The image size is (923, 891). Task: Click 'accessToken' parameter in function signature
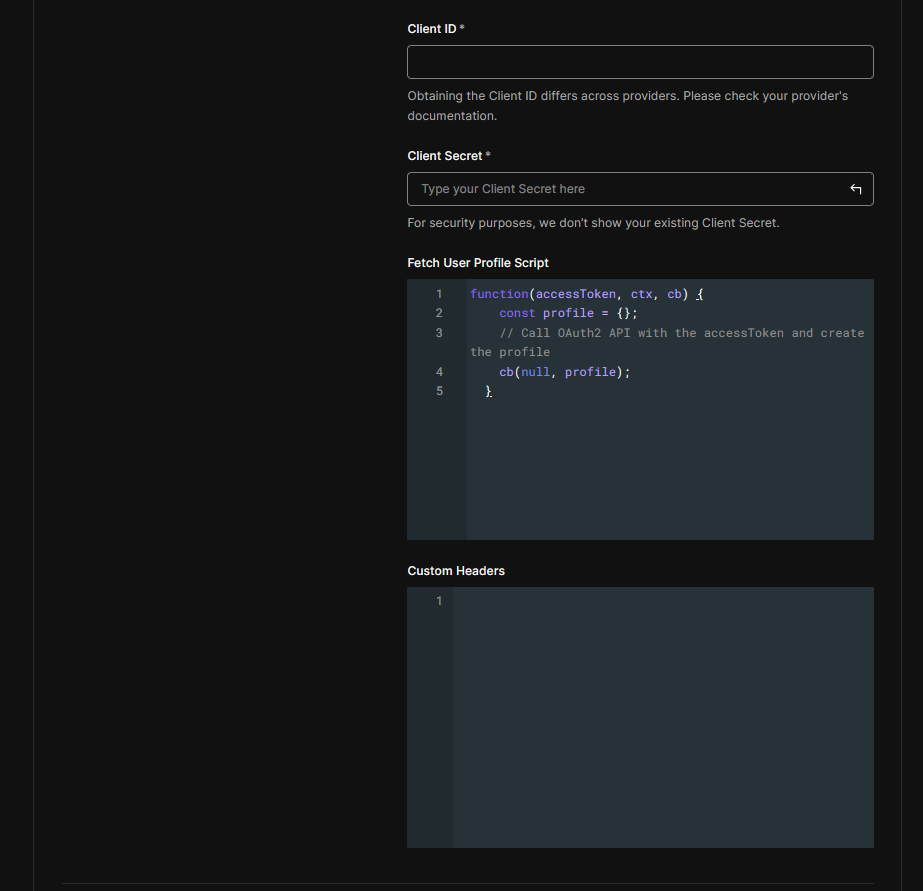coord(575,294)
